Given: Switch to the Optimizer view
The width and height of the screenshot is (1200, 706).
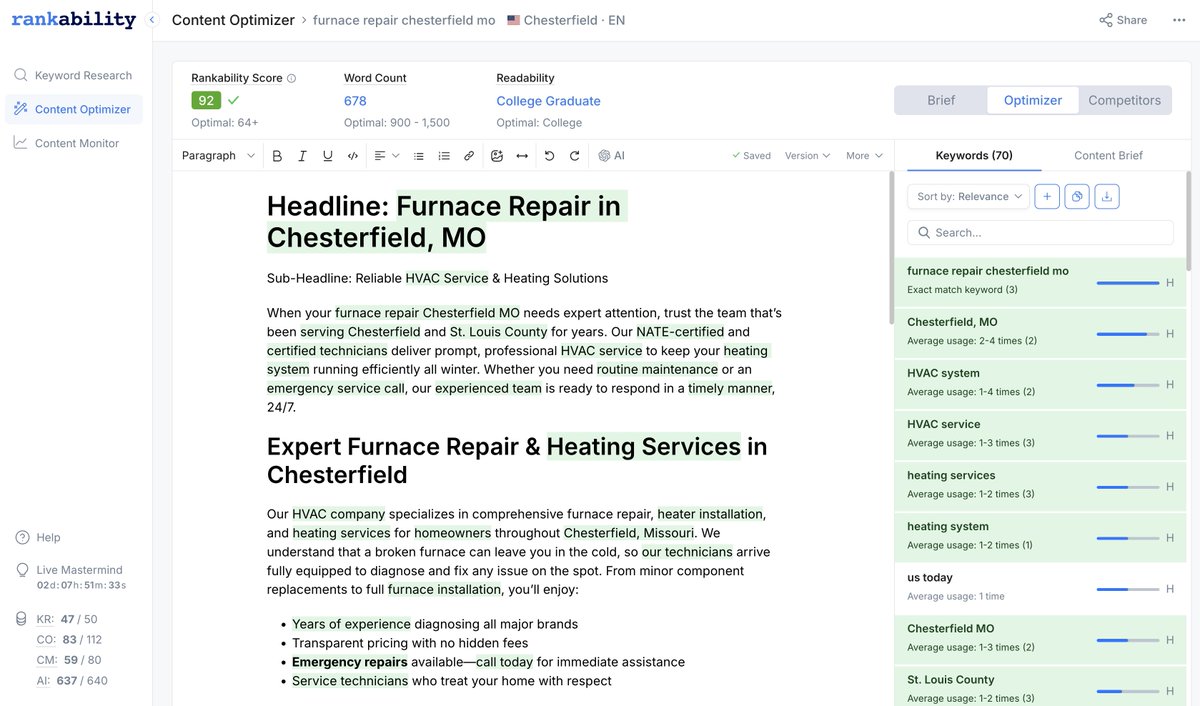Looking at the screenshot, I should [1033, 100].
